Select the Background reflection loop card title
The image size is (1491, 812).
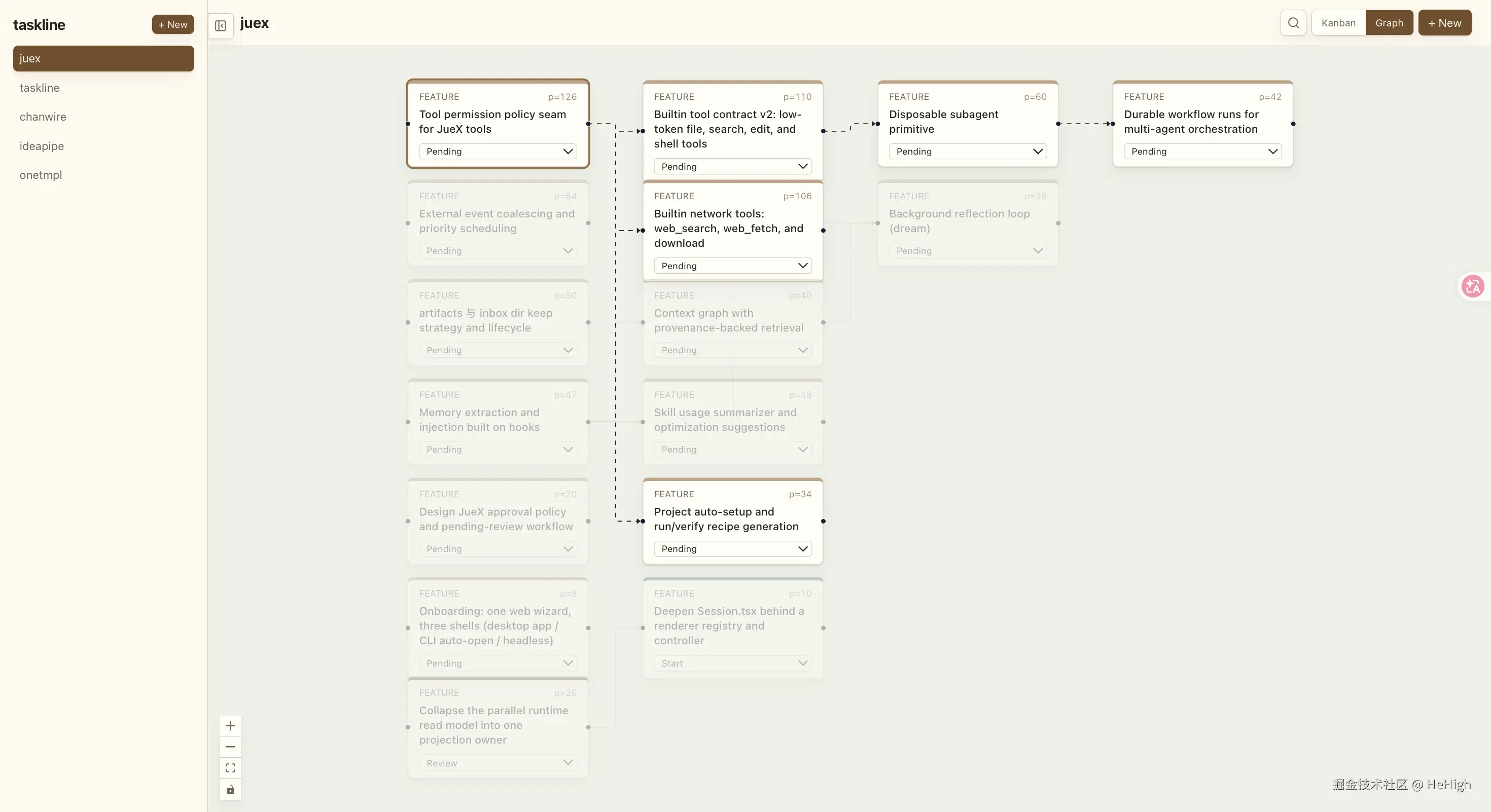tap(959, 221)
